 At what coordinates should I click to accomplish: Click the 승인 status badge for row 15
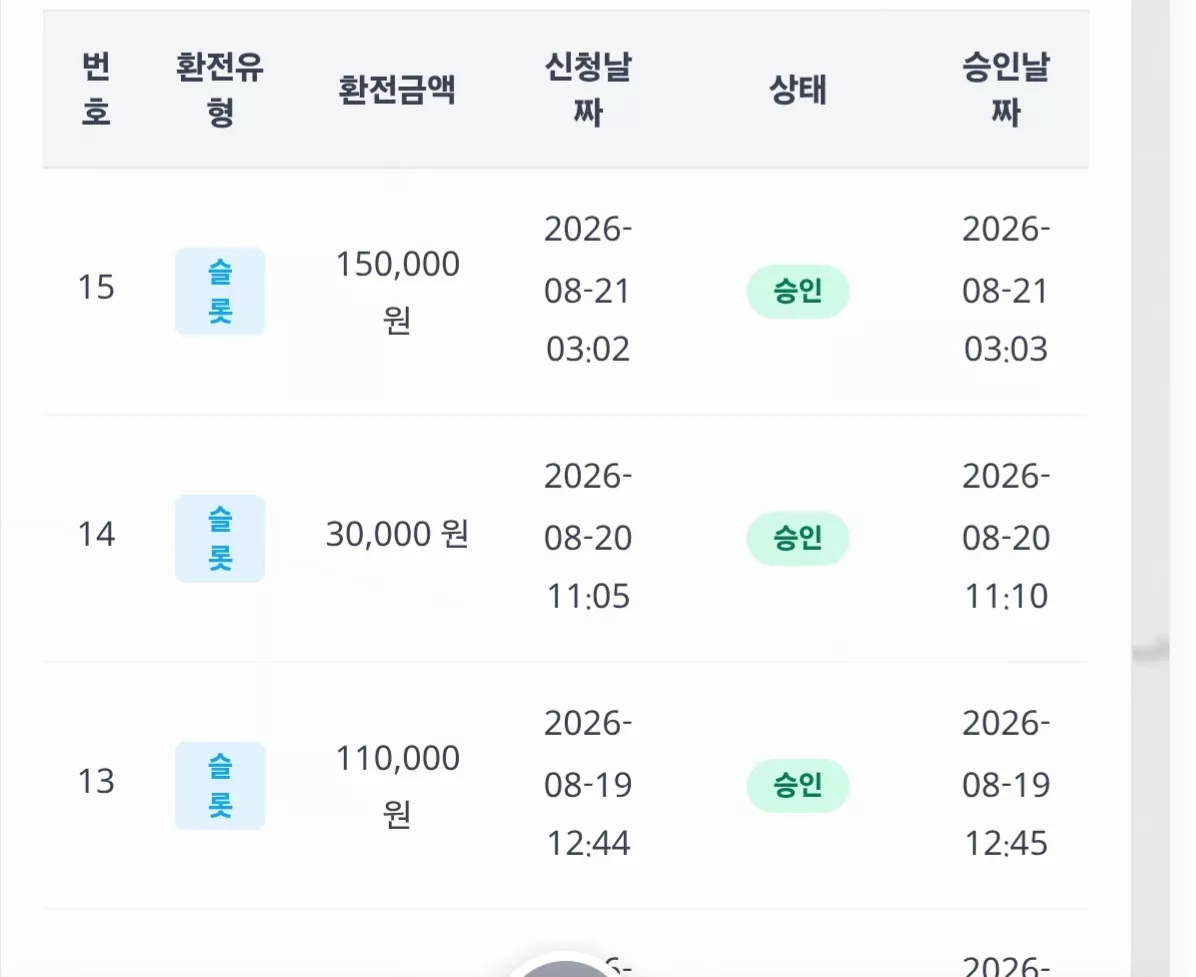(x=798, y=291)
